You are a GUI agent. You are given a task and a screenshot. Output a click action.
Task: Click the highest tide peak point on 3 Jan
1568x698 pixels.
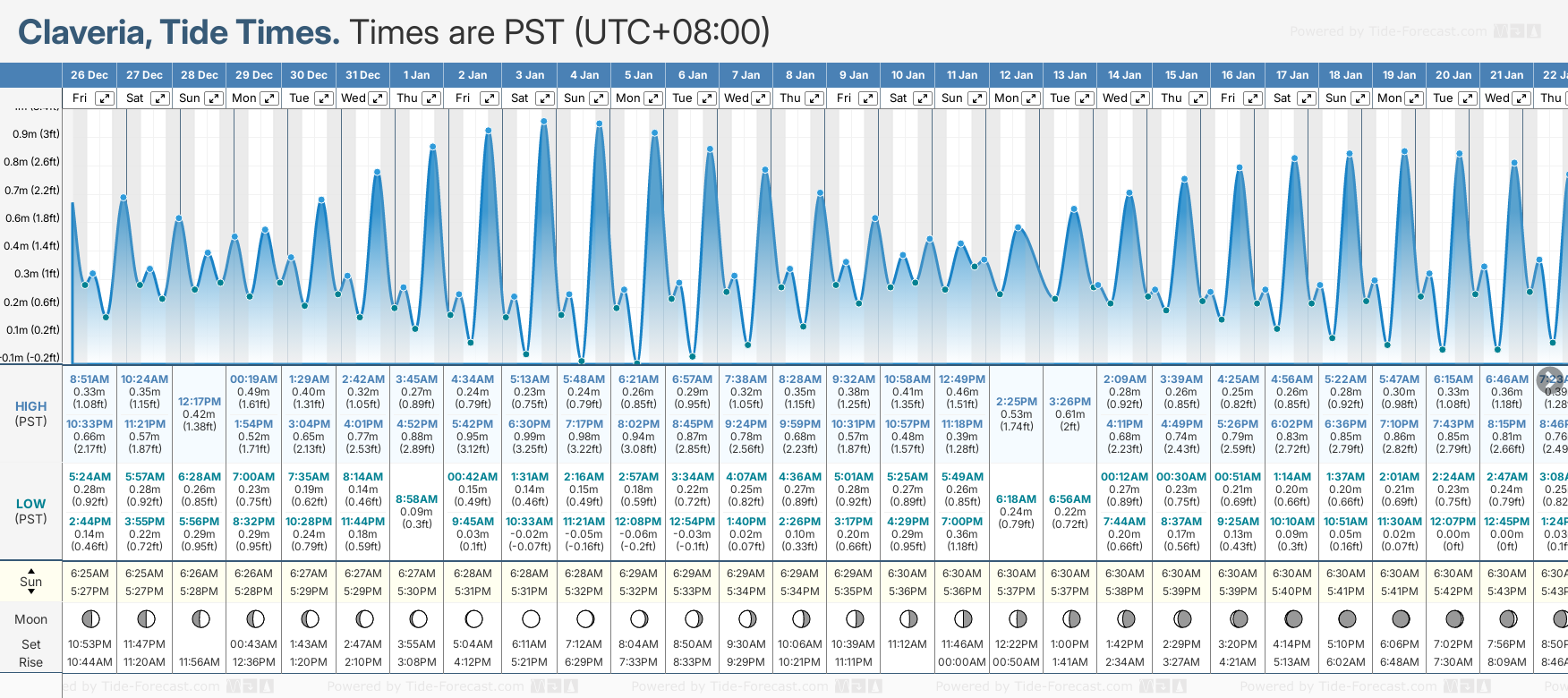(x=544, y=121)
